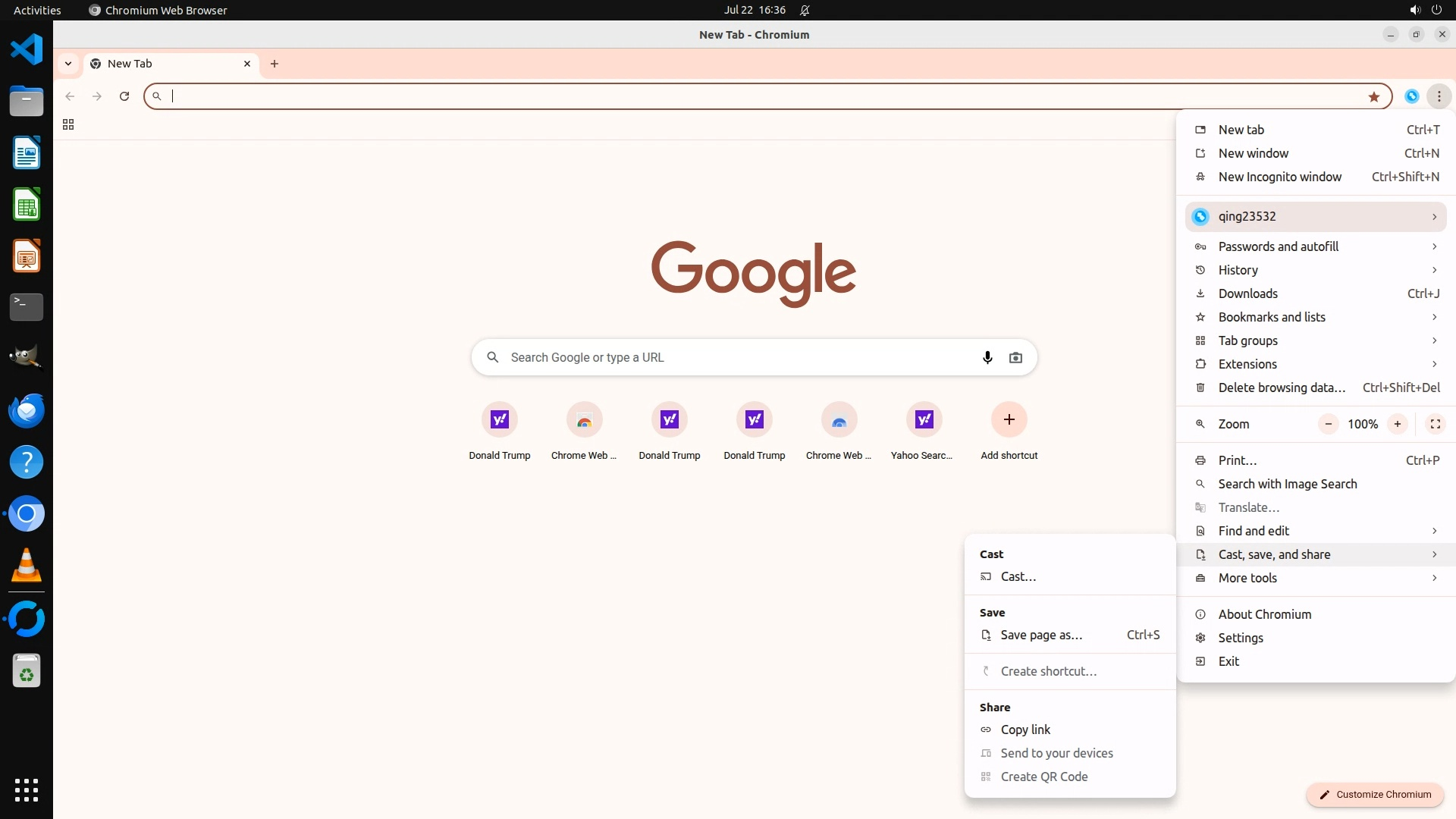Open the tab groups grid icon
This screenshot has height=819, width=1456.
point(68,124)
